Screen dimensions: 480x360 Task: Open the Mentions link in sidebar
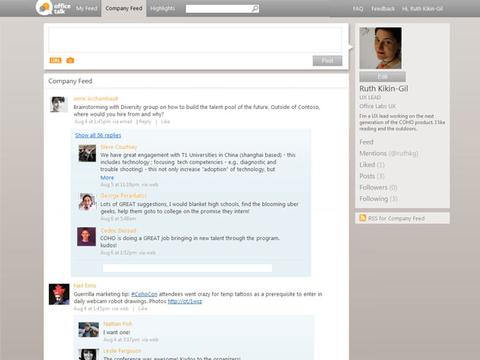[x=388, y=153]
